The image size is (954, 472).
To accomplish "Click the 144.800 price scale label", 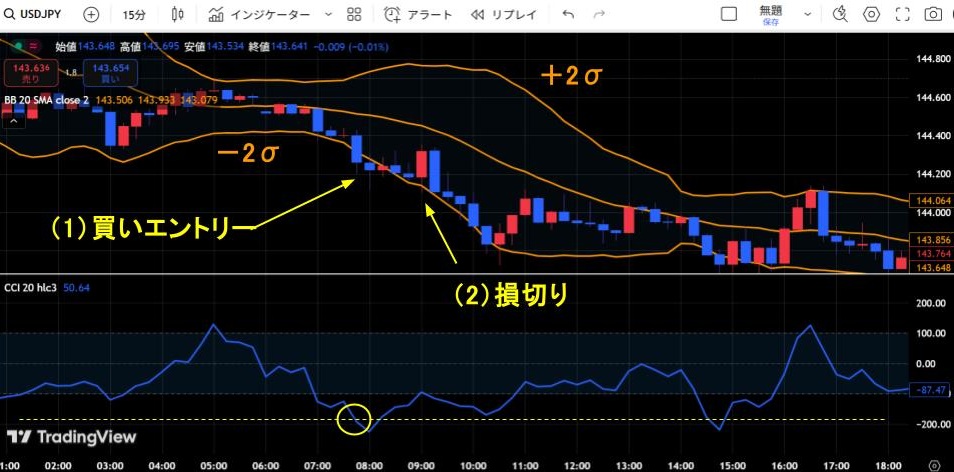I will click(933, 59).
